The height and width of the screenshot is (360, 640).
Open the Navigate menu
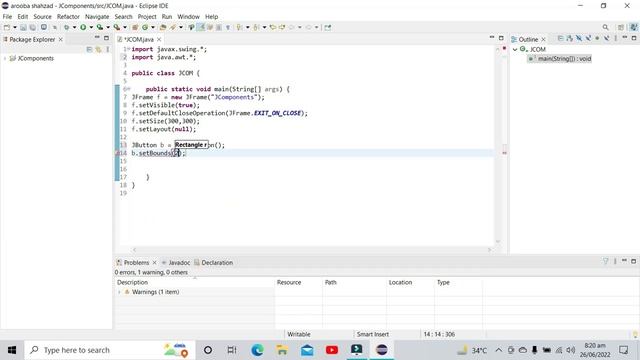[x=97, y=17]
